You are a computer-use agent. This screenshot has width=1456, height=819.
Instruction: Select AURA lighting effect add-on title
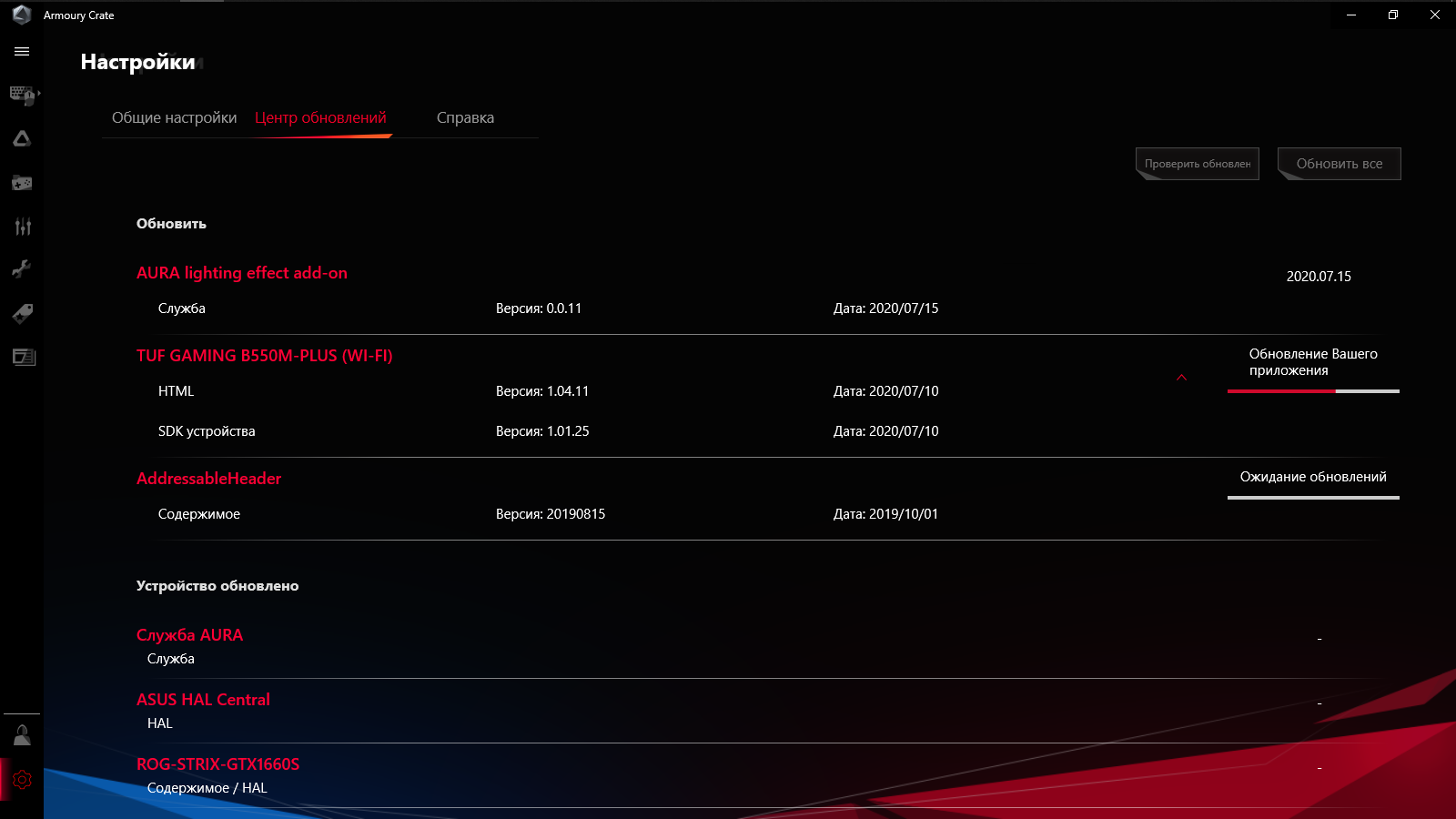click(242, 273)
